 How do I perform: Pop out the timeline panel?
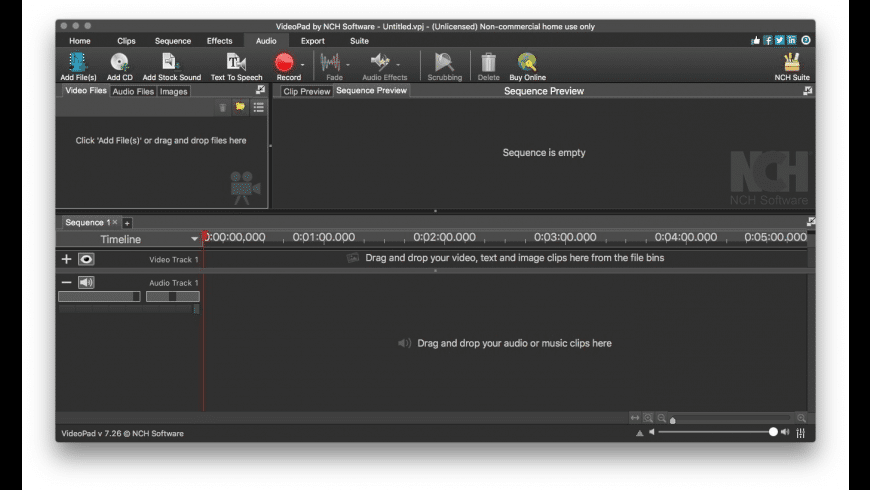pos(811,221)
